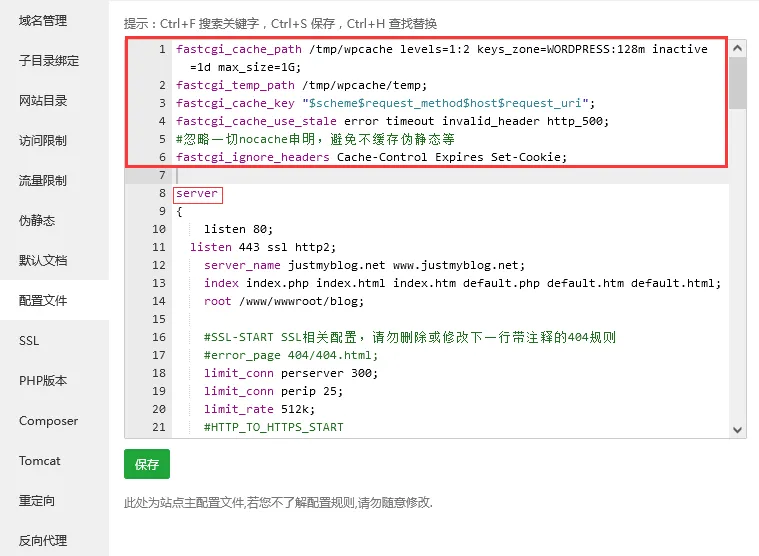This screenshot has height=556, width=759.
Task: Select 默认文档 in the sidebar
Action: 43,261
